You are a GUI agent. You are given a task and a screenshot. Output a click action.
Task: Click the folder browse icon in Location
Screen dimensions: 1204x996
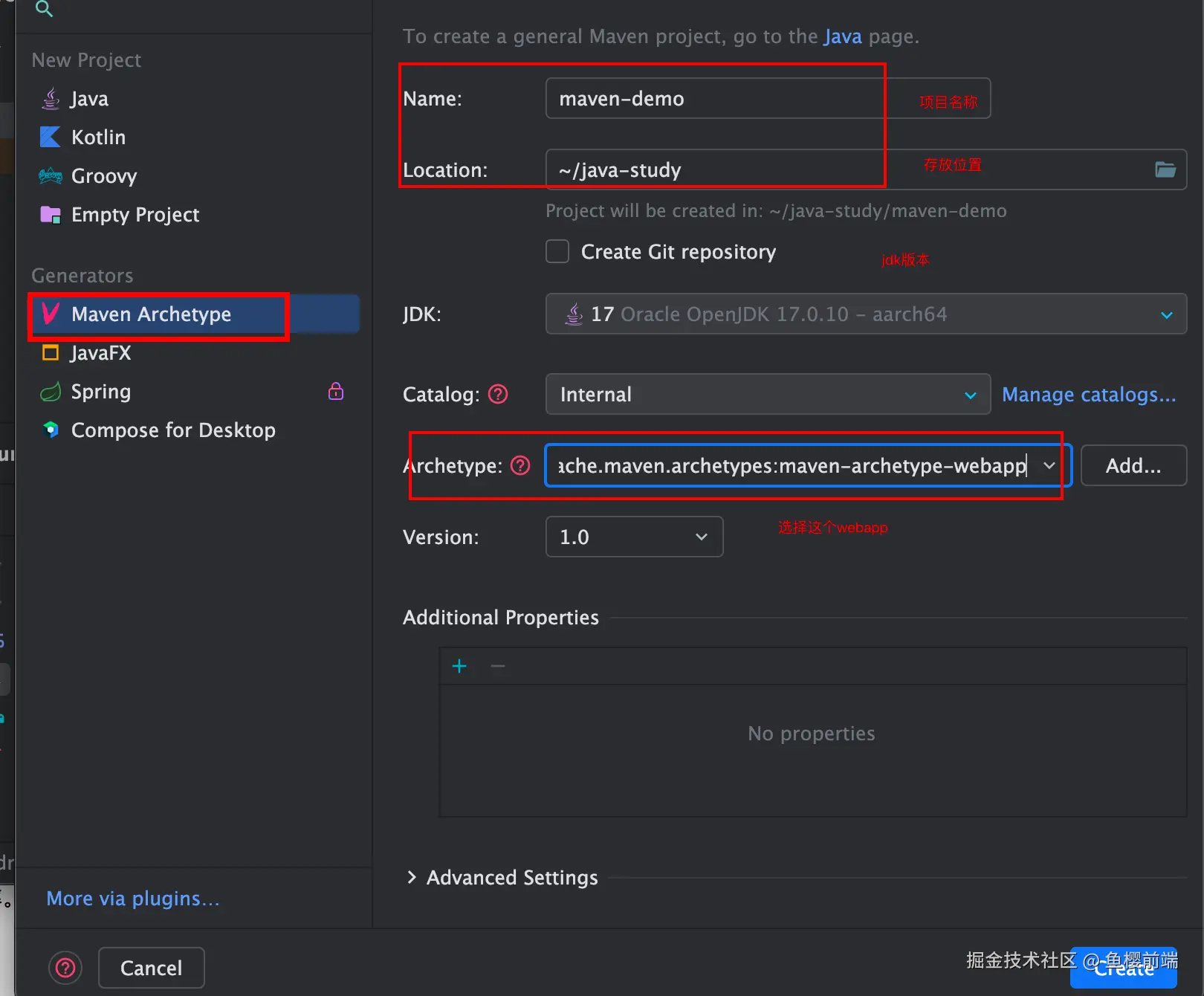click(x=1165, y=169)
